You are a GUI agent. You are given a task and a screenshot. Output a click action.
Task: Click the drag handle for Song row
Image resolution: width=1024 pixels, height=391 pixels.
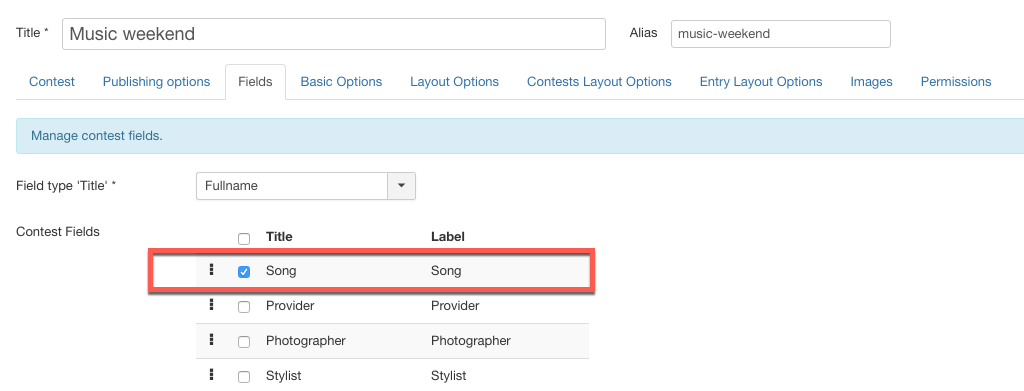(211, 269)
